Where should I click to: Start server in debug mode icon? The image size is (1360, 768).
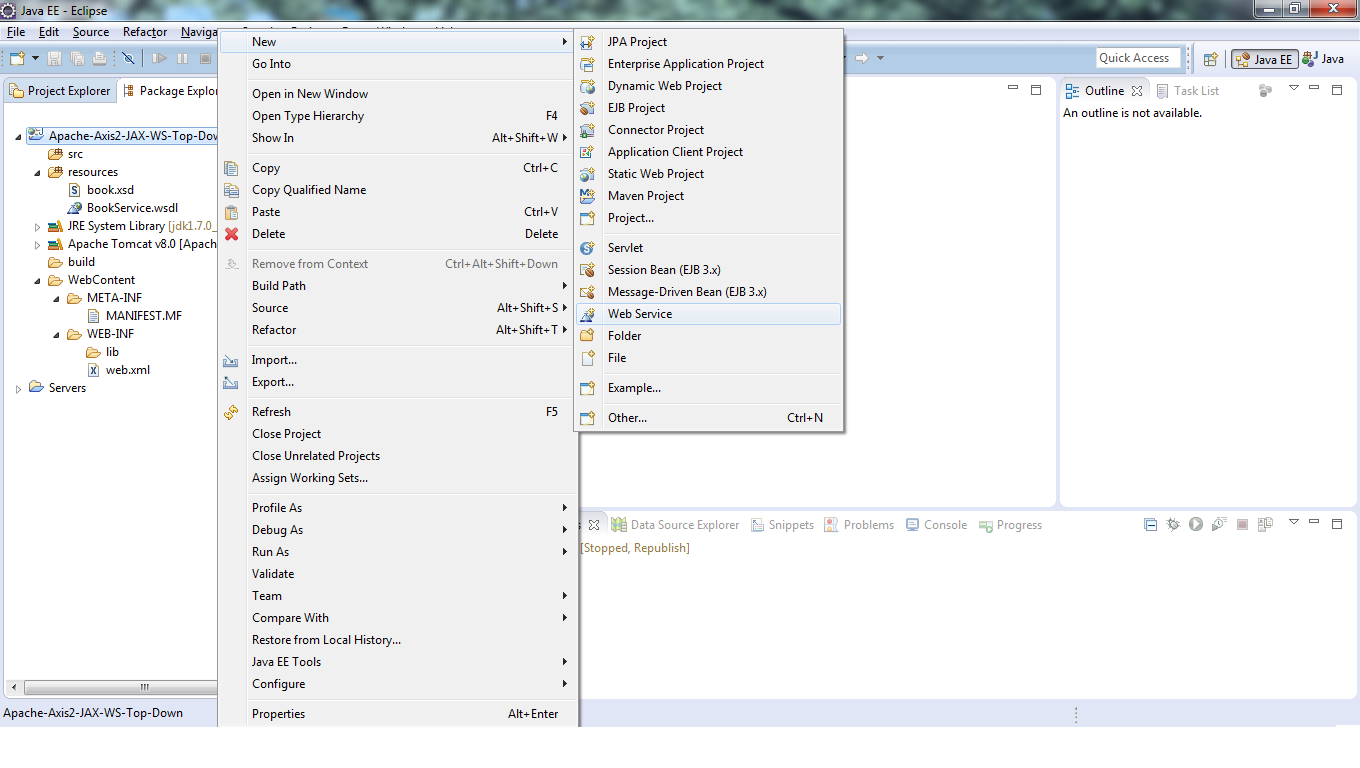1173,524
